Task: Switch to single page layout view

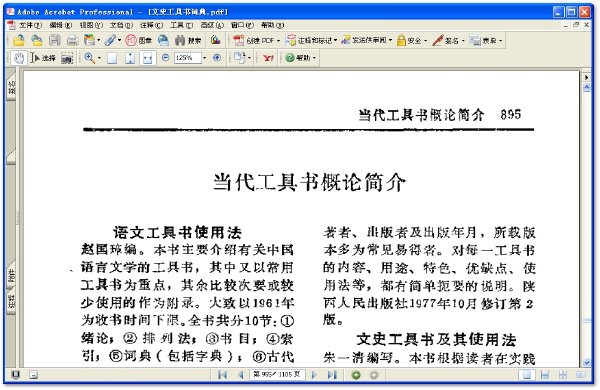Action: [x=527, y=375]
